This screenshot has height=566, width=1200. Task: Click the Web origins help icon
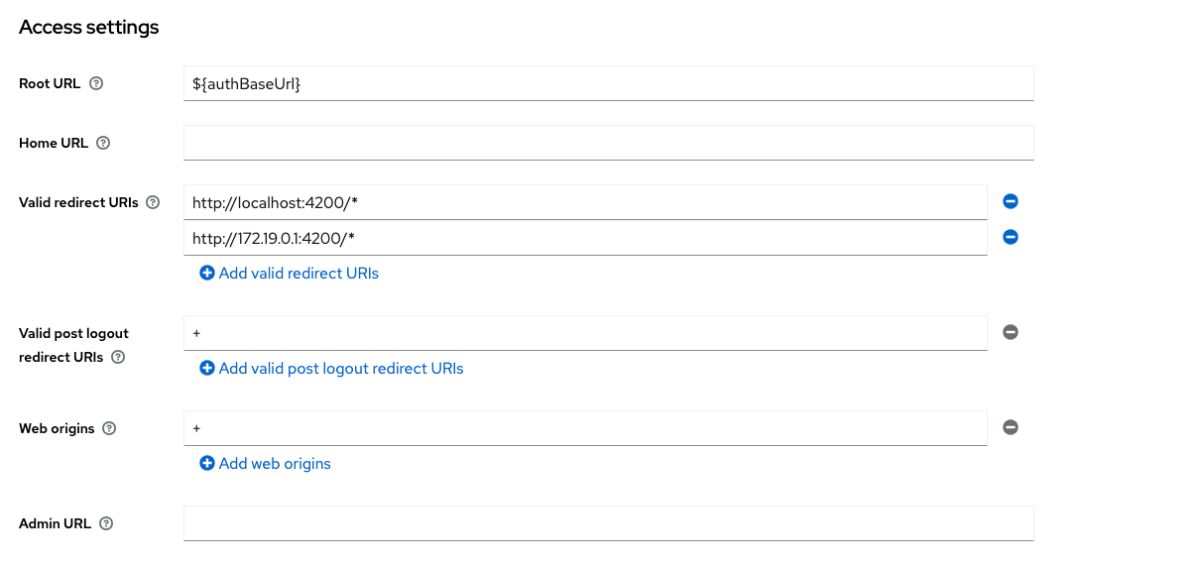click(109, 428)
